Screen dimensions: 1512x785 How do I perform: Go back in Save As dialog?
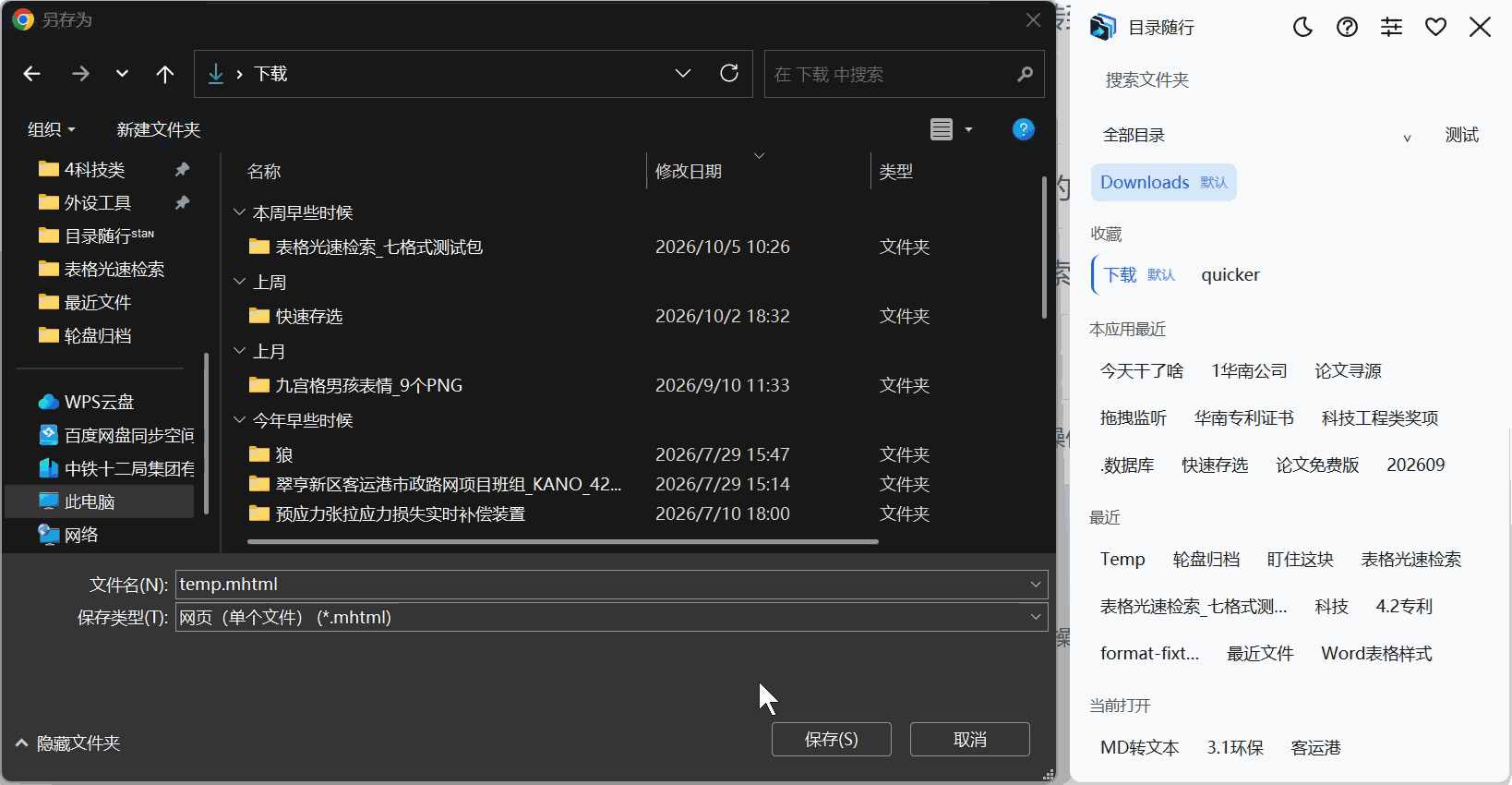(32, 74)
